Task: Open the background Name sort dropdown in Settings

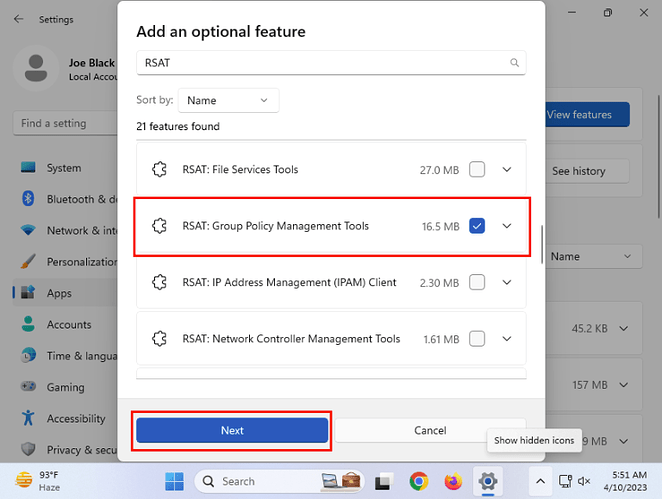Action: (x=594, y=256)
